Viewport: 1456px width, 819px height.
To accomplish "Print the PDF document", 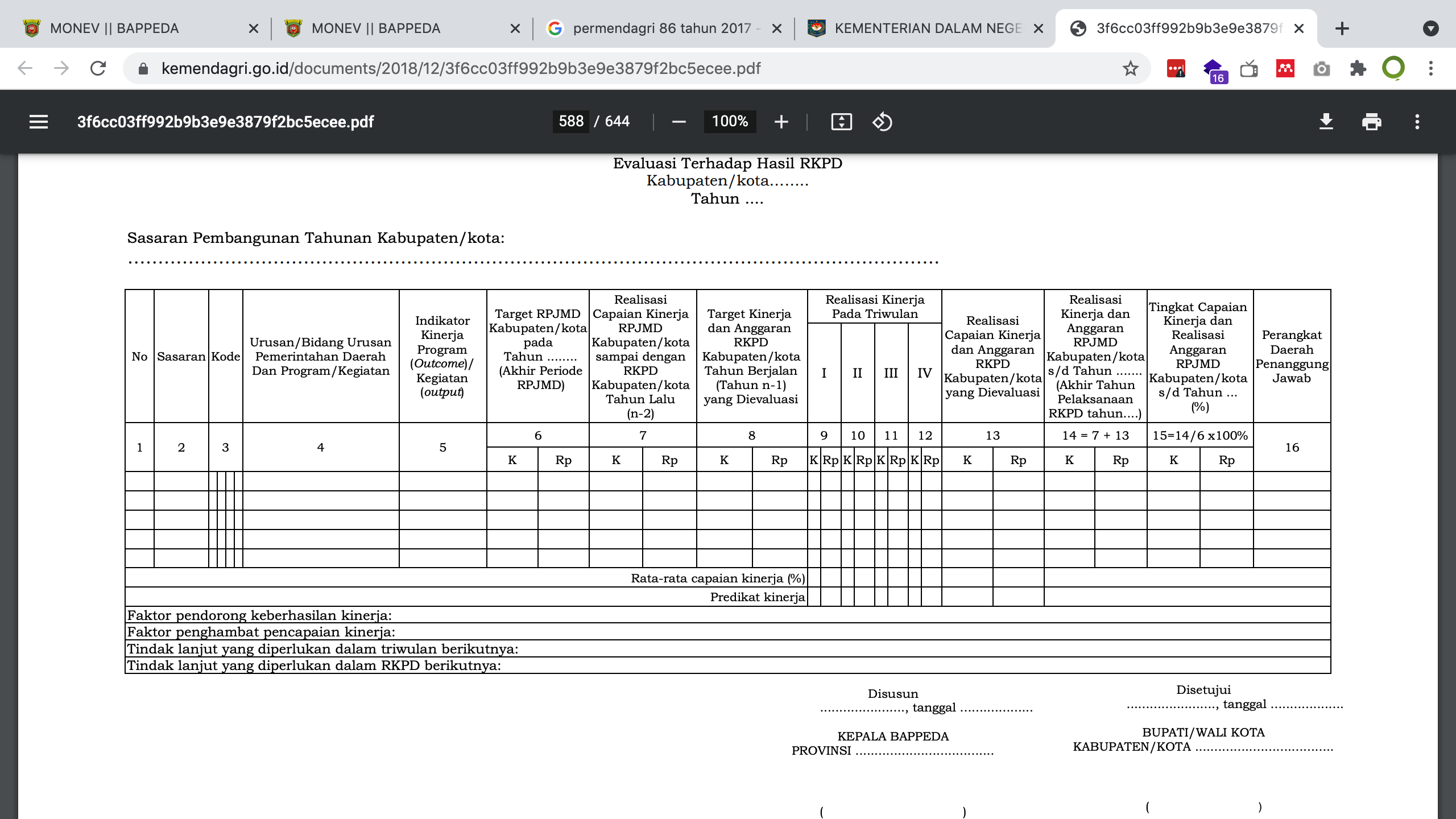I will pyautogui.click(x=1371, y=122).
